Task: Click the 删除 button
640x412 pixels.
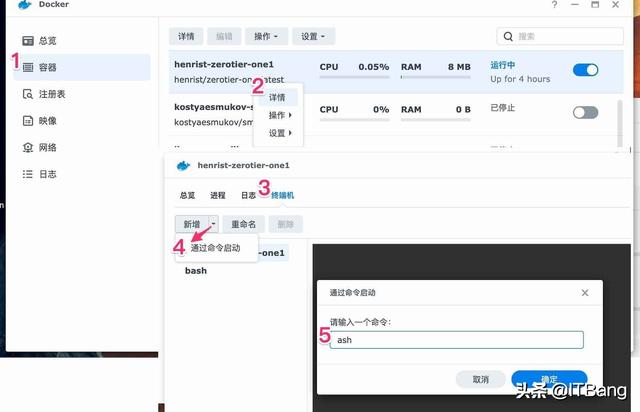Action: coord(286,224)
